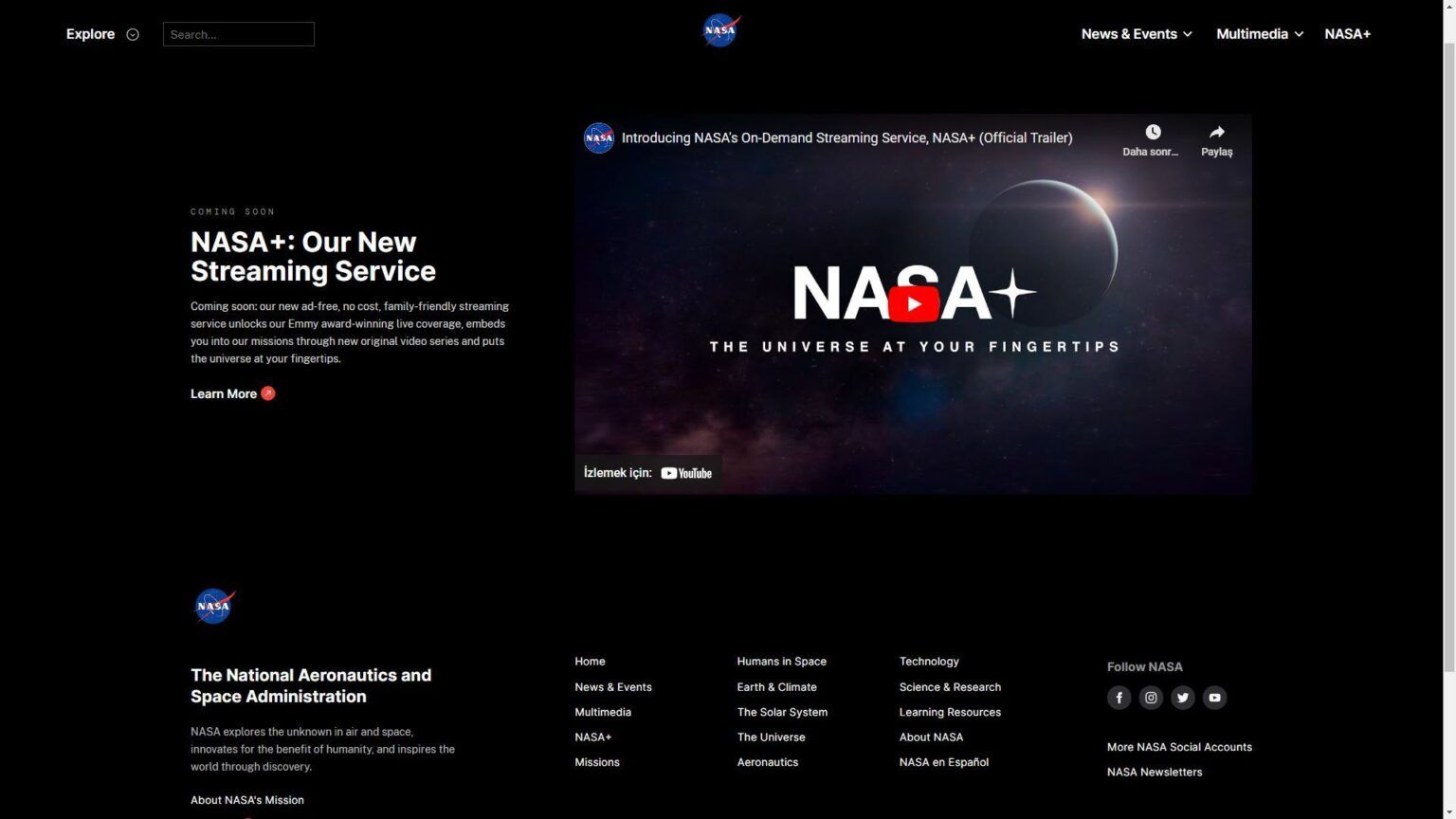Play the NASA+ trailer video
The height and width of the screenshot is (819, 1456).
tap(913, 303)
